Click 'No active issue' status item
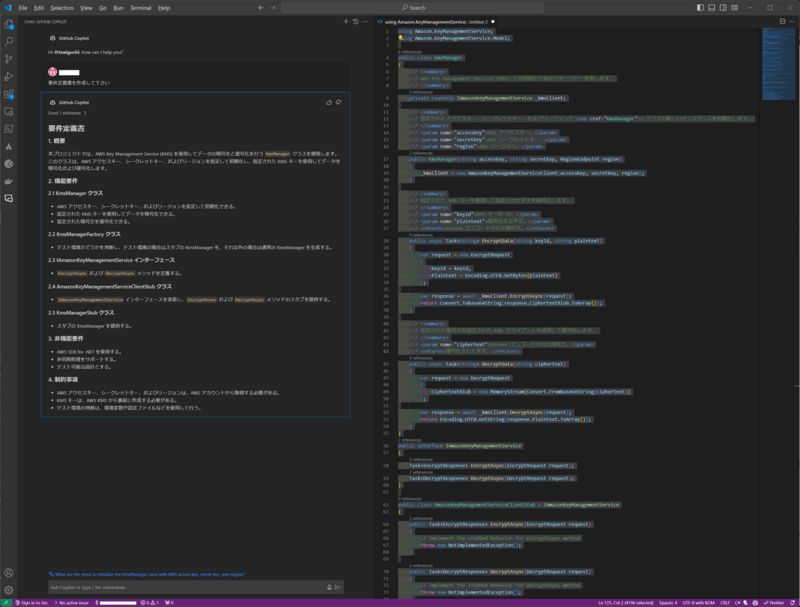Screen dimensions: 800x607 point(72,603)
